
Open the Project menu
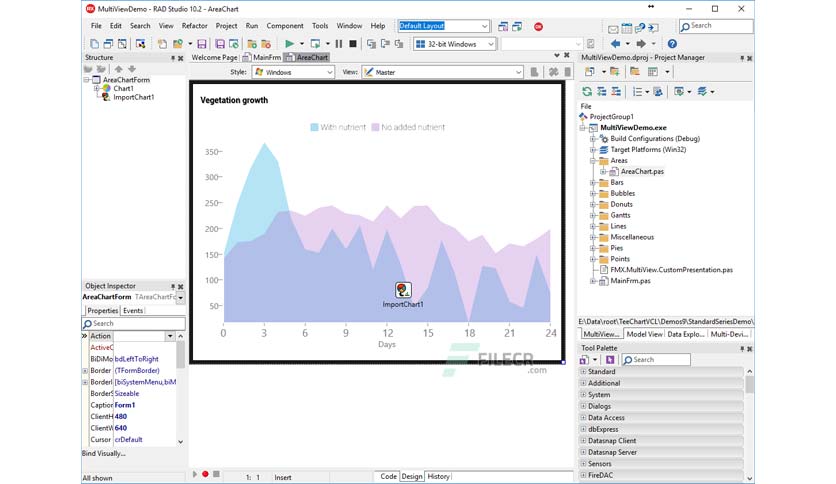click(227, 26)
